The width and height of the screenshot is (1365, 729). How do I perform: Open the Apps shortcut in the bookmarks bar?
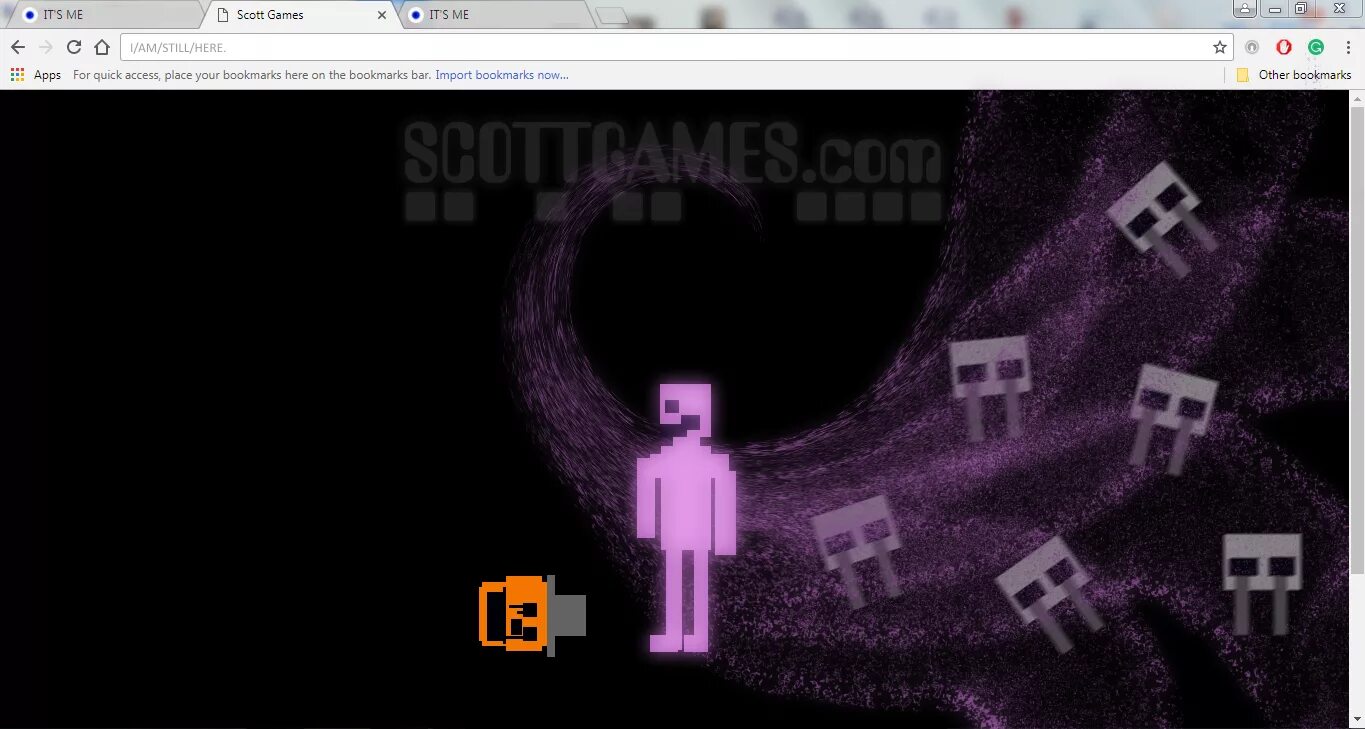pos(36,75)
